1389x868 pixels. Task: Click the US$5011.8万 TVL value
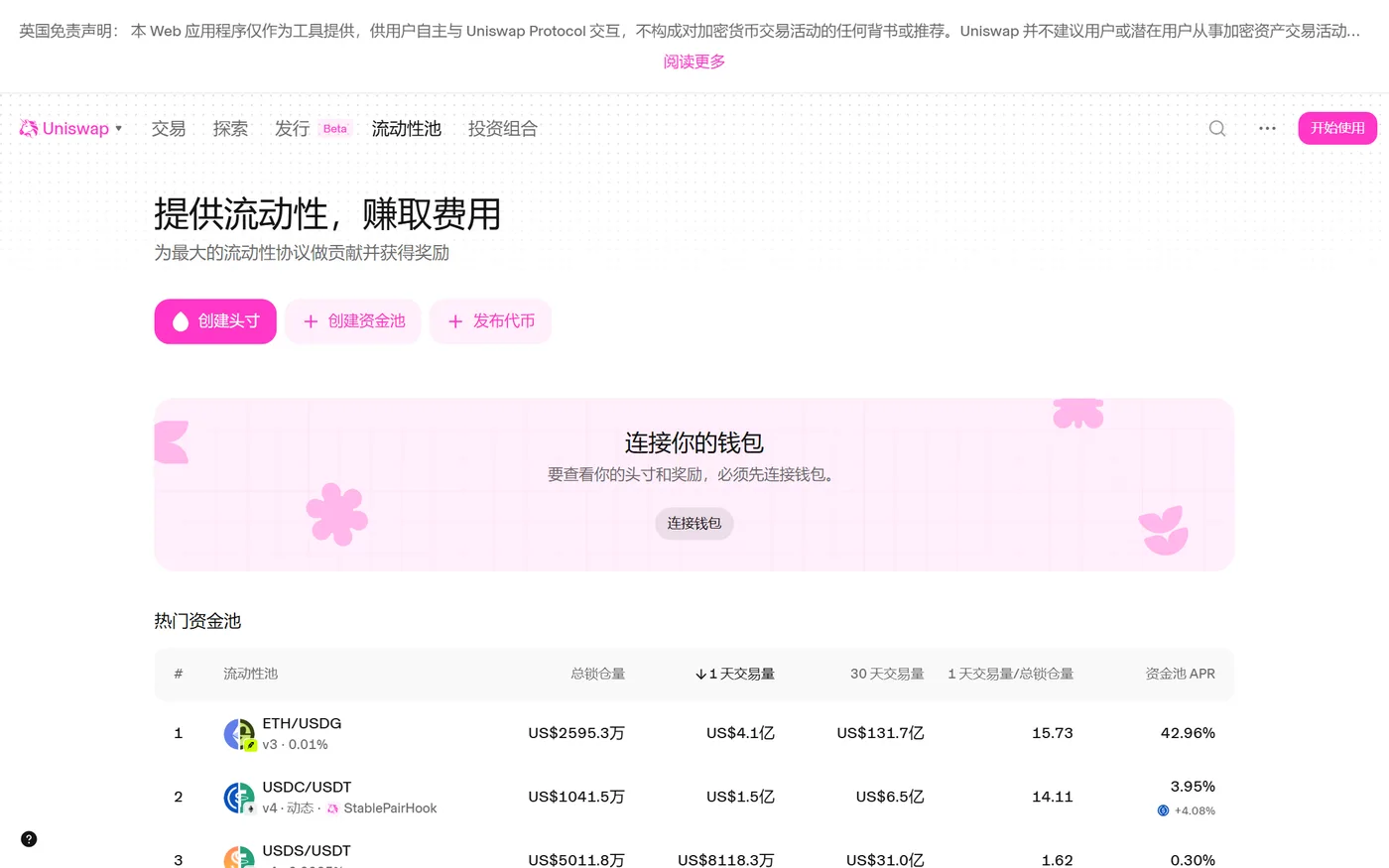point(576,860)
